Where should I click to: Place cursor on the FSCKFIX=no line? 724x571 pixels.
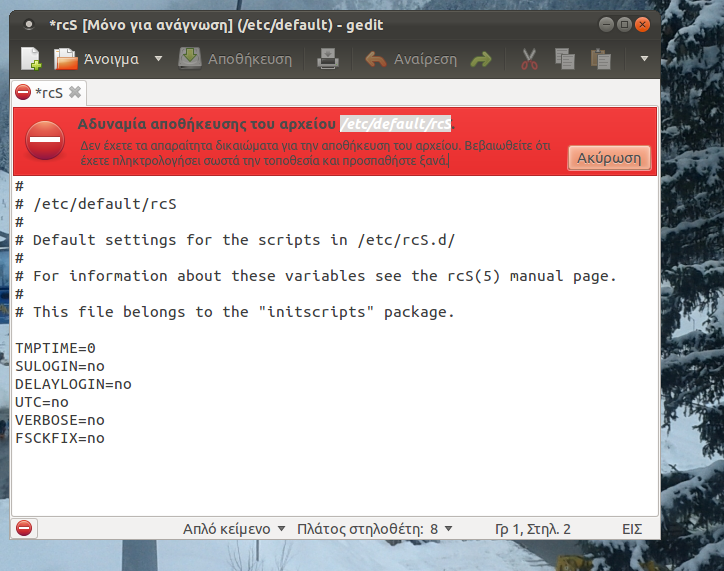tap(60, 438)
